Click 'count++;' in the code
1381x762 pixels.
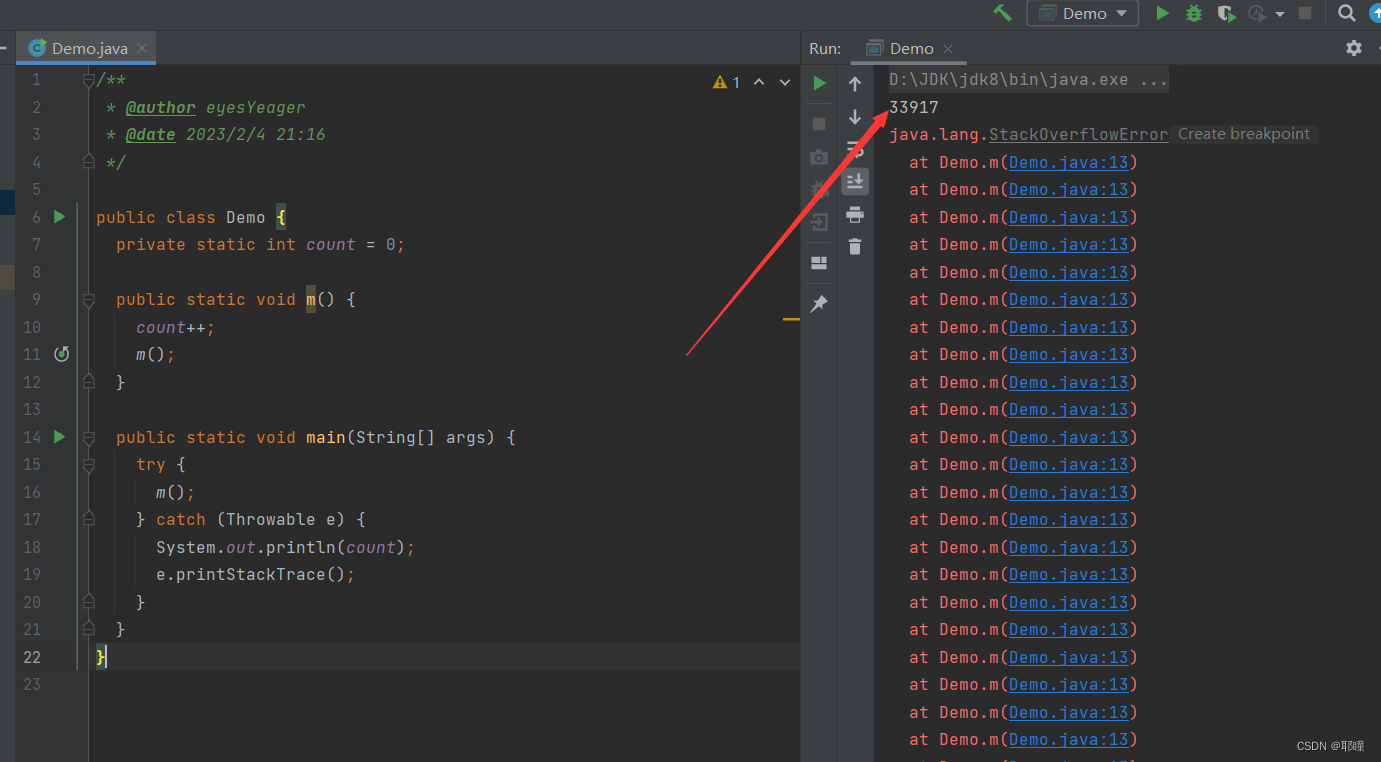coord(176,327)
